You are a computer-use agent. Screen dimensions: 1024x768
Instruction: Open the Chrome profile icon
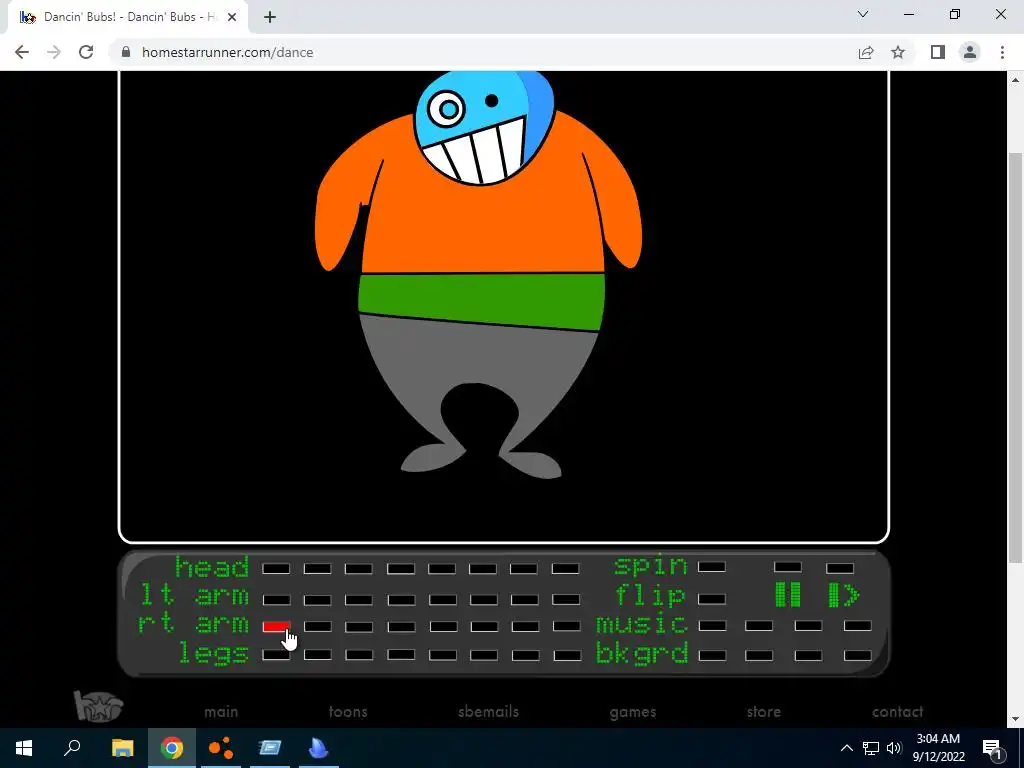click(970, 52)
